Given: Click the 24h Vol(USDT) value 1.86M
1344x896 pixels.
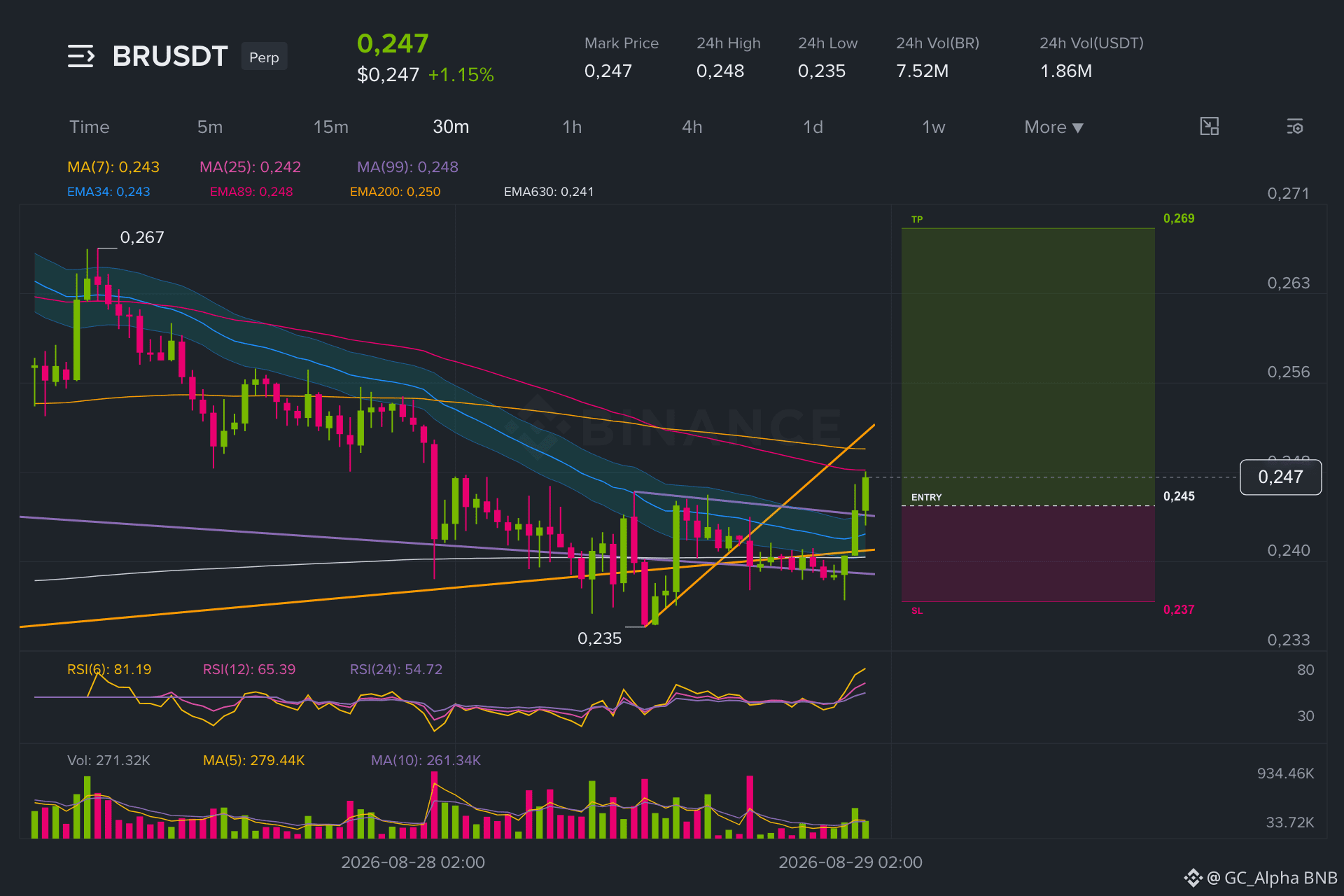Looking at the screenshot, I should coord(1066,71).
